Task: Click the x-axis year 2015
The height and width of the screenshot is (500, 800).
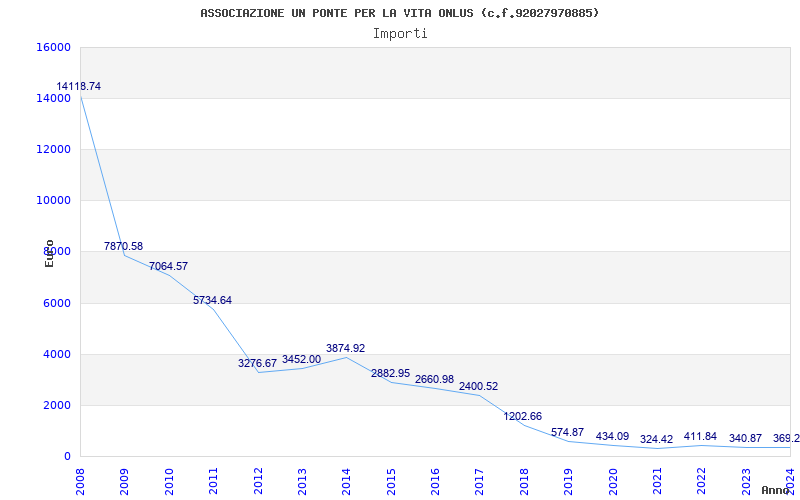Action: [x=391, y=481]
